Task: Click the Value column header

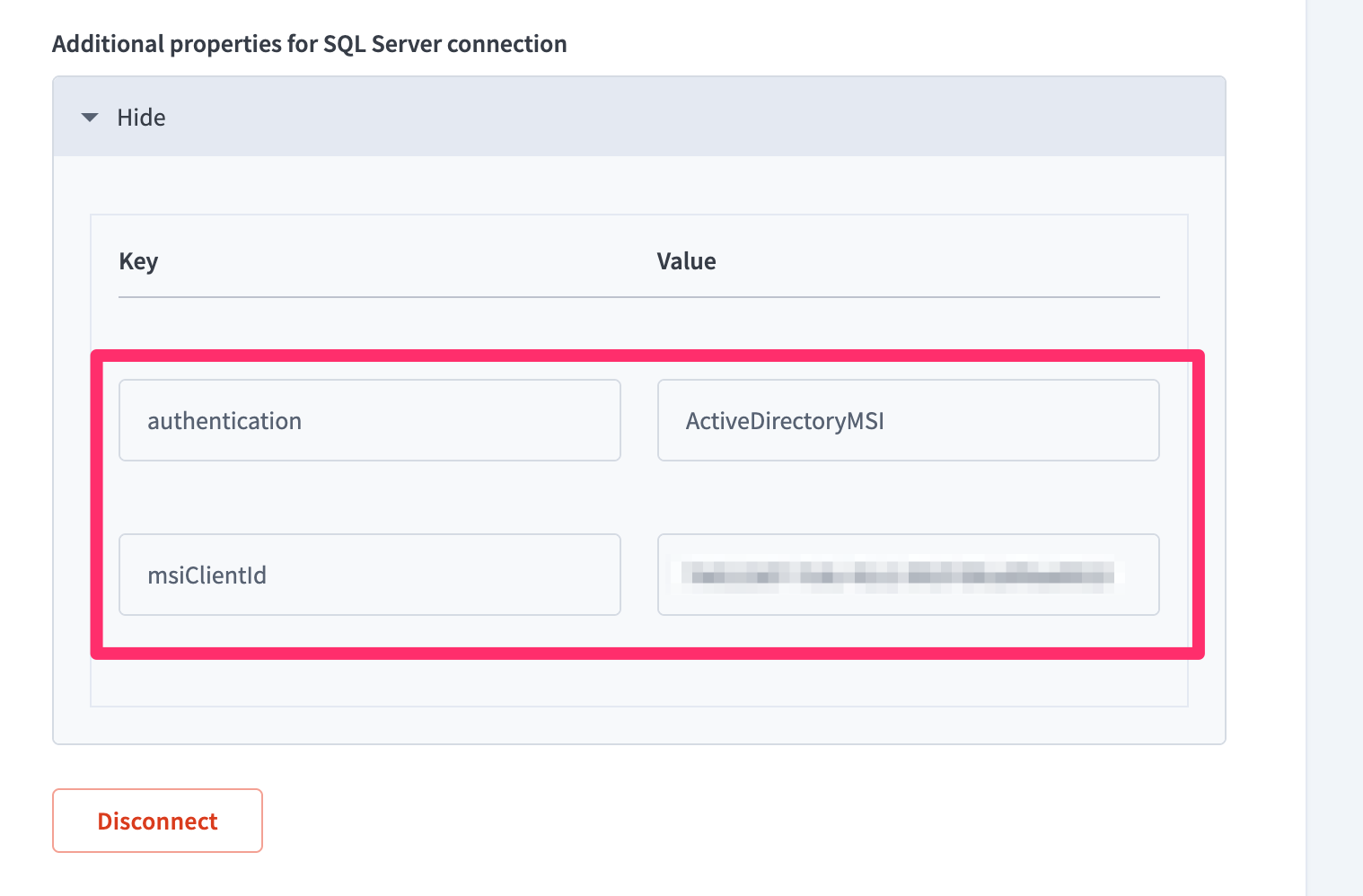Action: [686, 261]
